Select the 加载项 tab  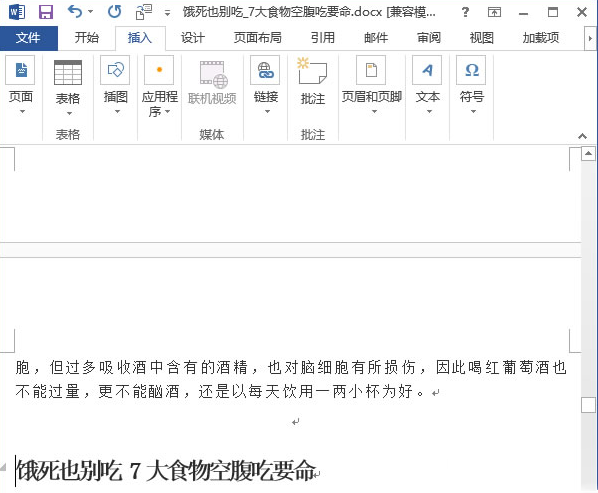pyautogui.click(x=541, y=38)
